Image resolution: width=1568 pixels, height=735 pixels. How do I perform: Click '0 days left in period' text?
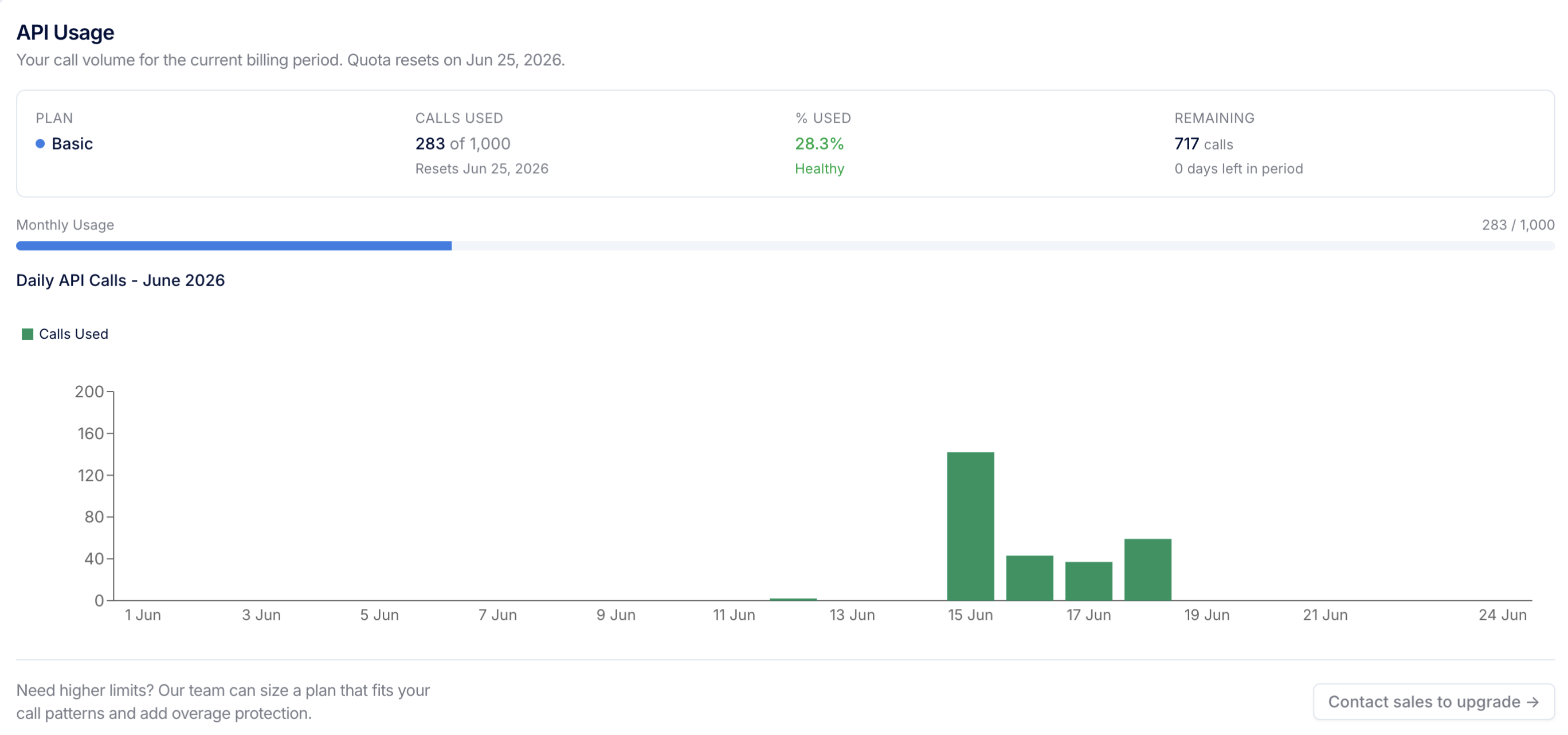click(1238, 169)
